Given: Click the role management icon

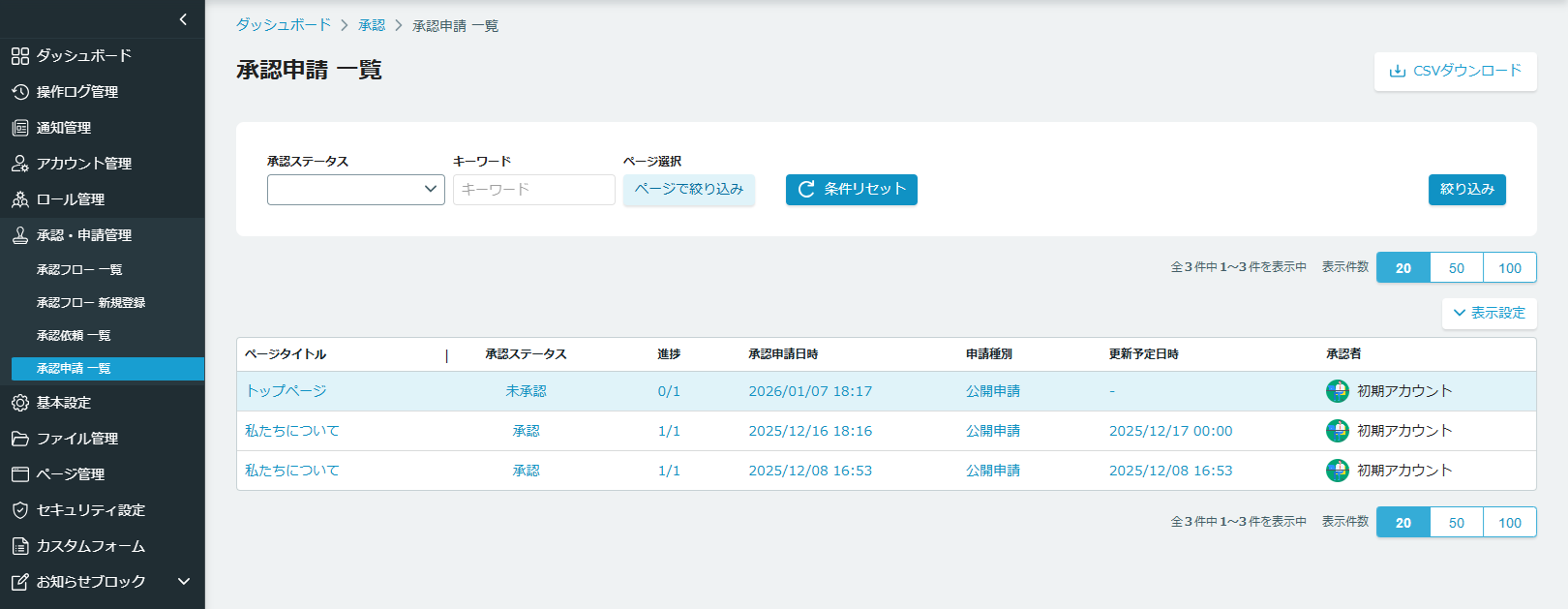Looking at the screenshot, I should coord(20,199).
